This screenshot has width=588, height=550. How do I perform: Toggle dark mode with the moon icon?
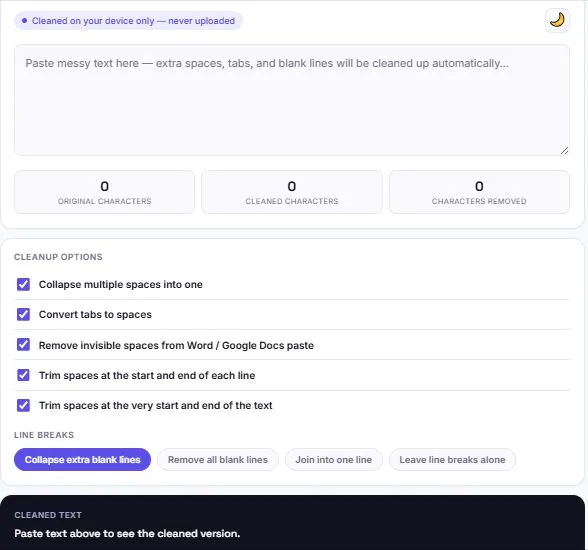(557, 20)
